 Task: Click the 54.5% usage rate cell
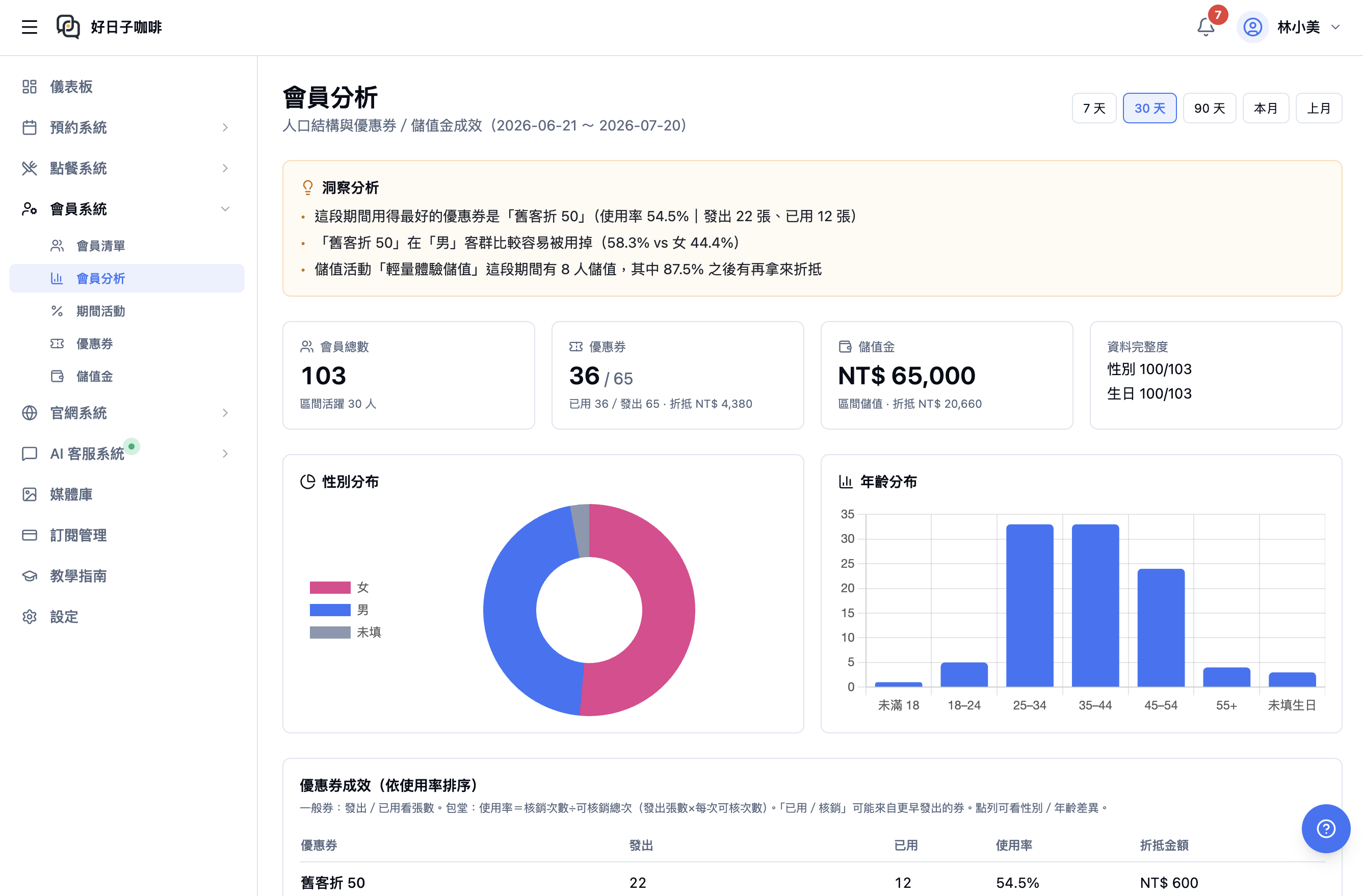tap(1017, 882)
